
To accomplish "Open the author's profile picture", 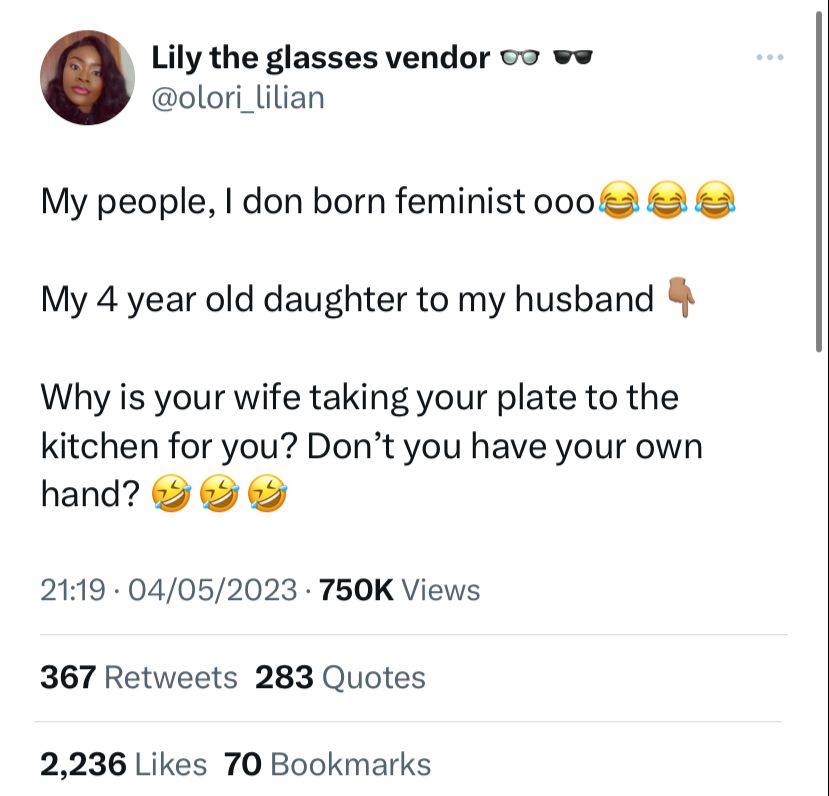I will [87, 78].
